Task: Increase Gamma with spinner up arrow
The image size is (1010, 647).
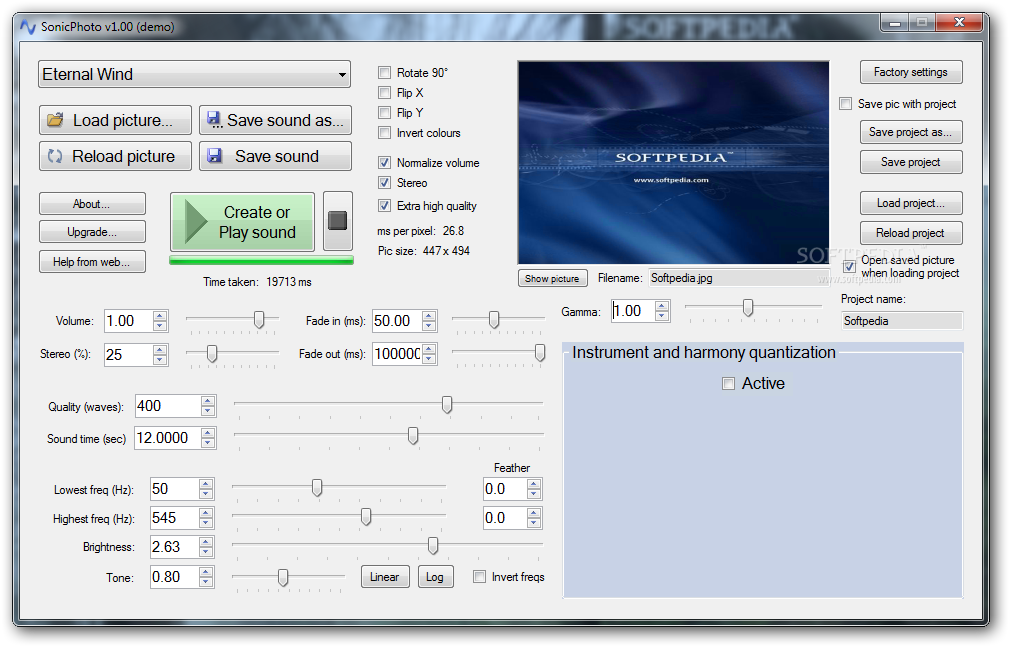Action: pyautogui.click(x=662, y=306)
